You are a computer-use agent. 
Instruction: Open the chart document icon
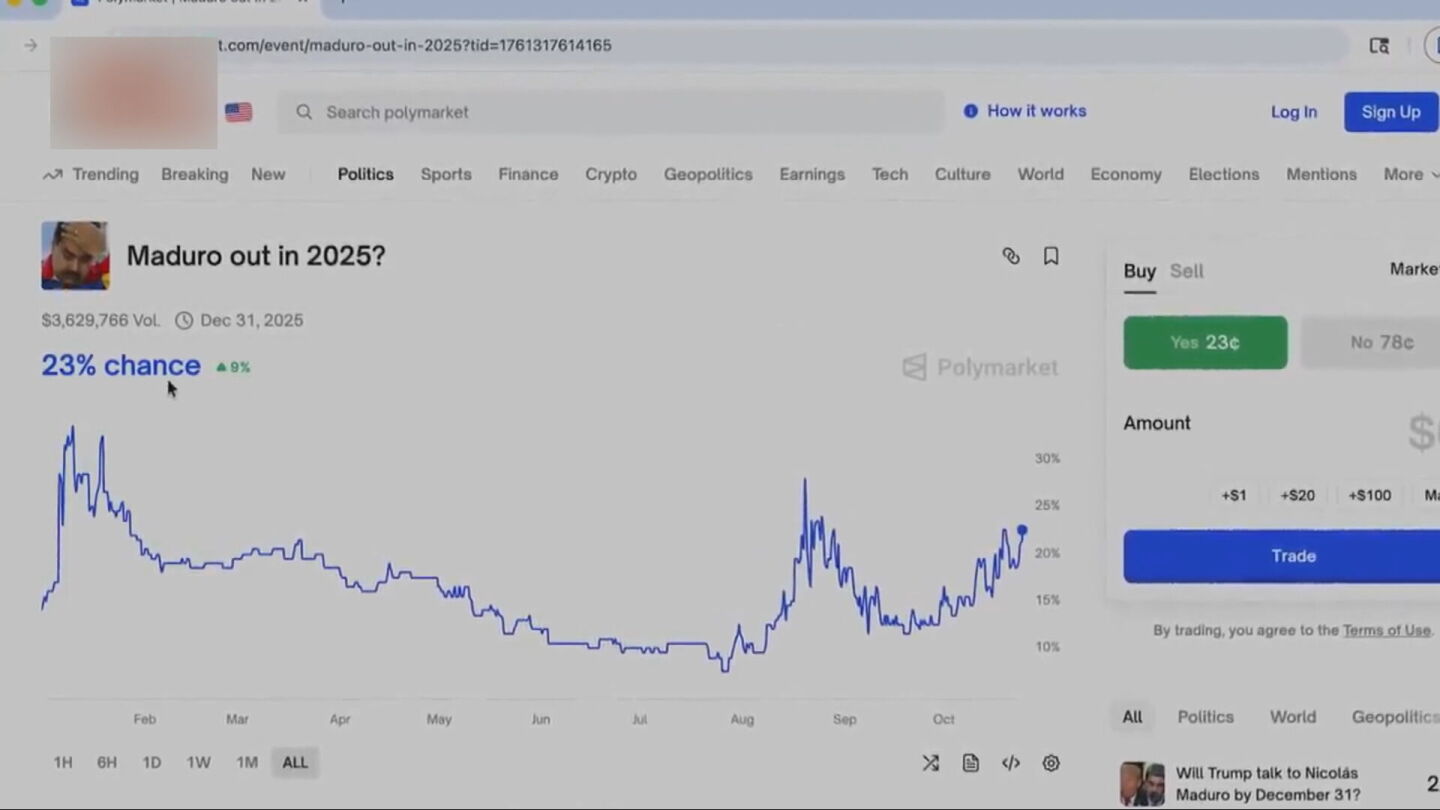tap(970, 763)
